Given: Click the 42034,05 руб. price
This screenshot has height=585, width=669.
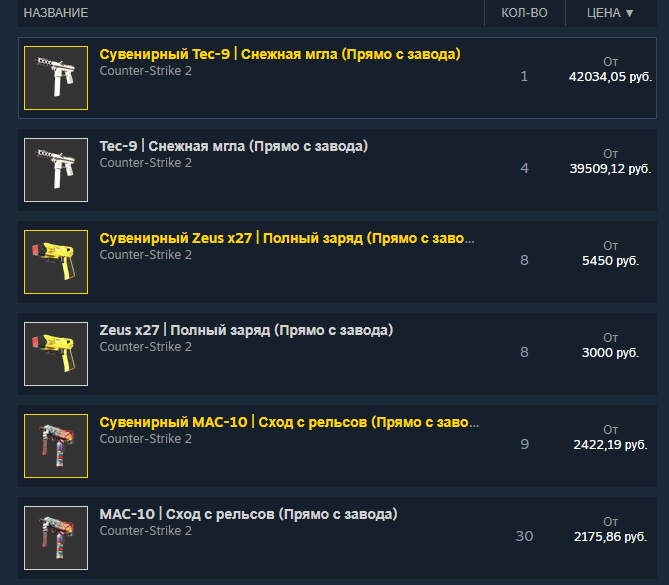Looking at the screenshot, I should tap(610, 77).
